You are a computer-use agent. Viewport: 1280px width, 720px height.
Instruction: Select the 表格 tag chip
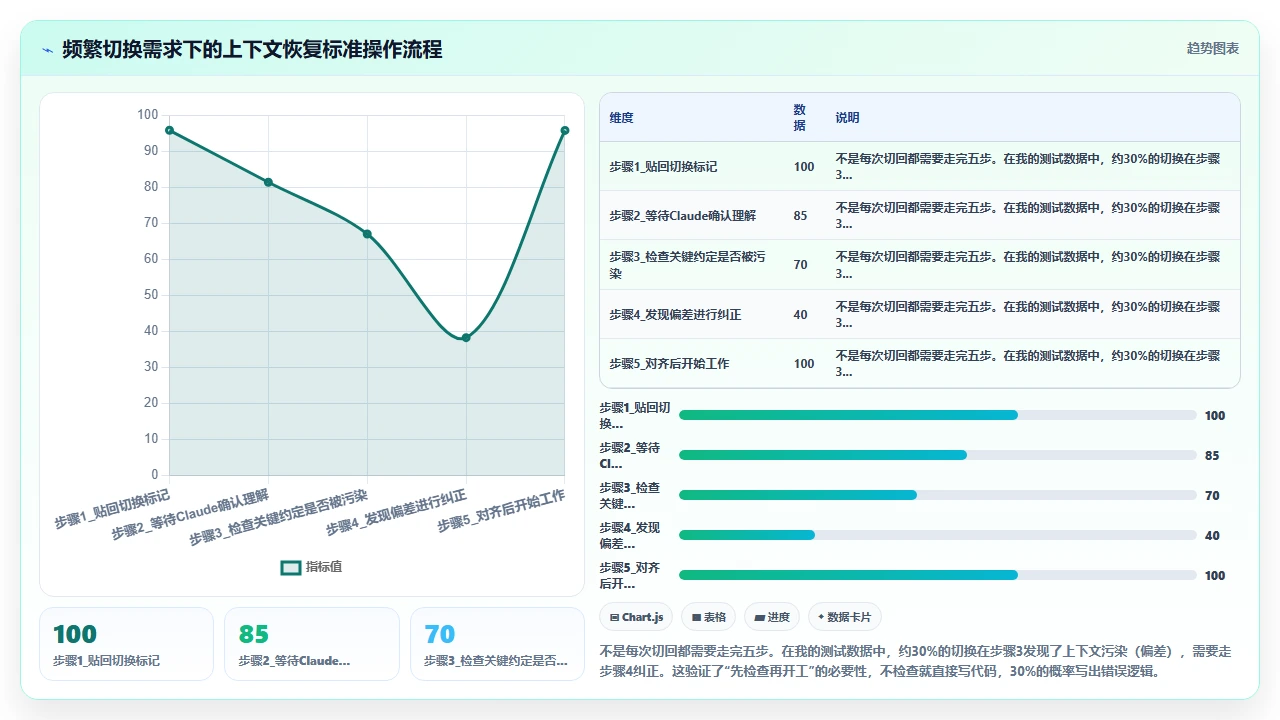coord(709,617)
